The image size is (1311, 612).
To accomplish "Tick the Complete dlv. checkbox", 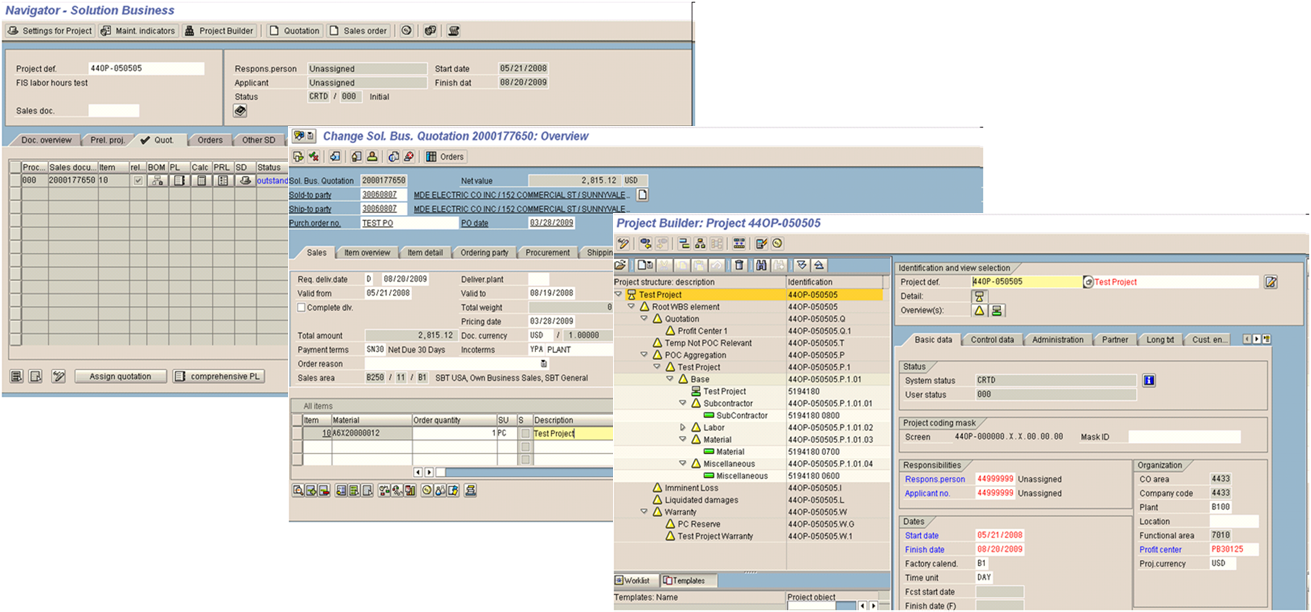I will click(x=301, y=308).
